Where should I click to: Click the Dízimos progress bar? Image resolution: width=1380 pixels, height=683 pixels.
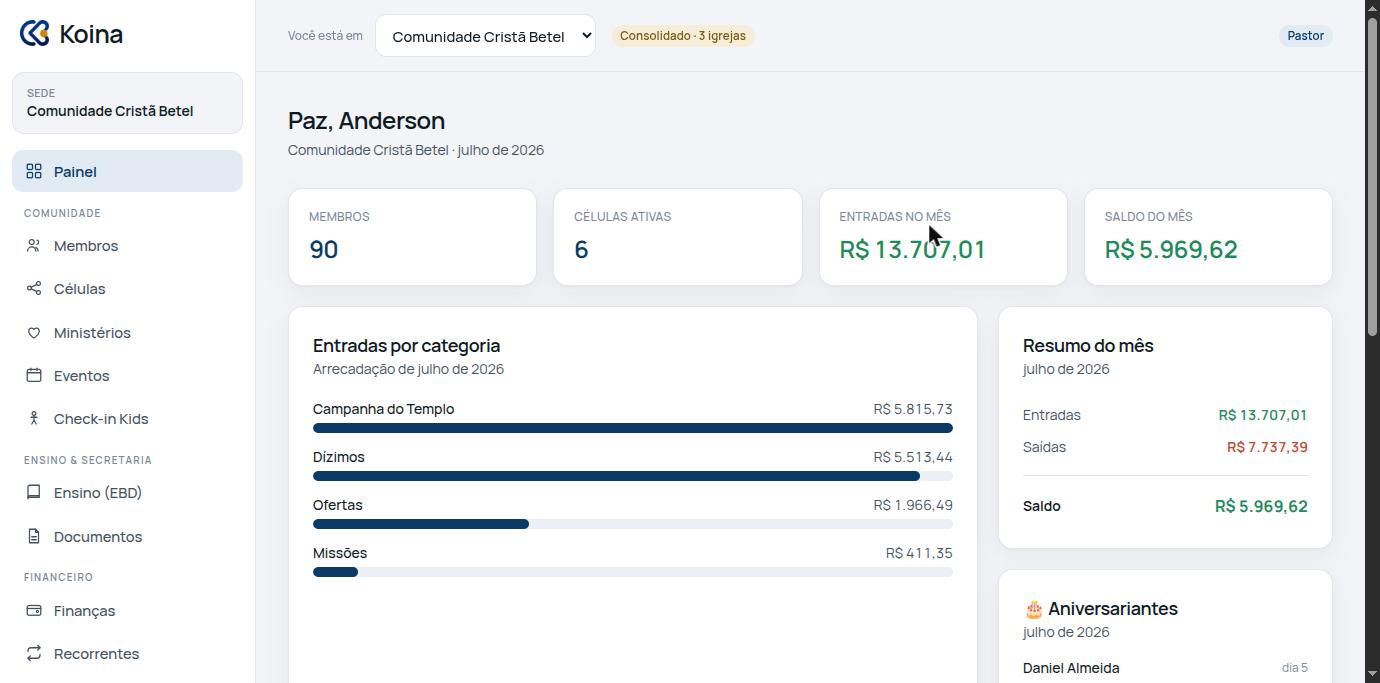click(633, 476)
